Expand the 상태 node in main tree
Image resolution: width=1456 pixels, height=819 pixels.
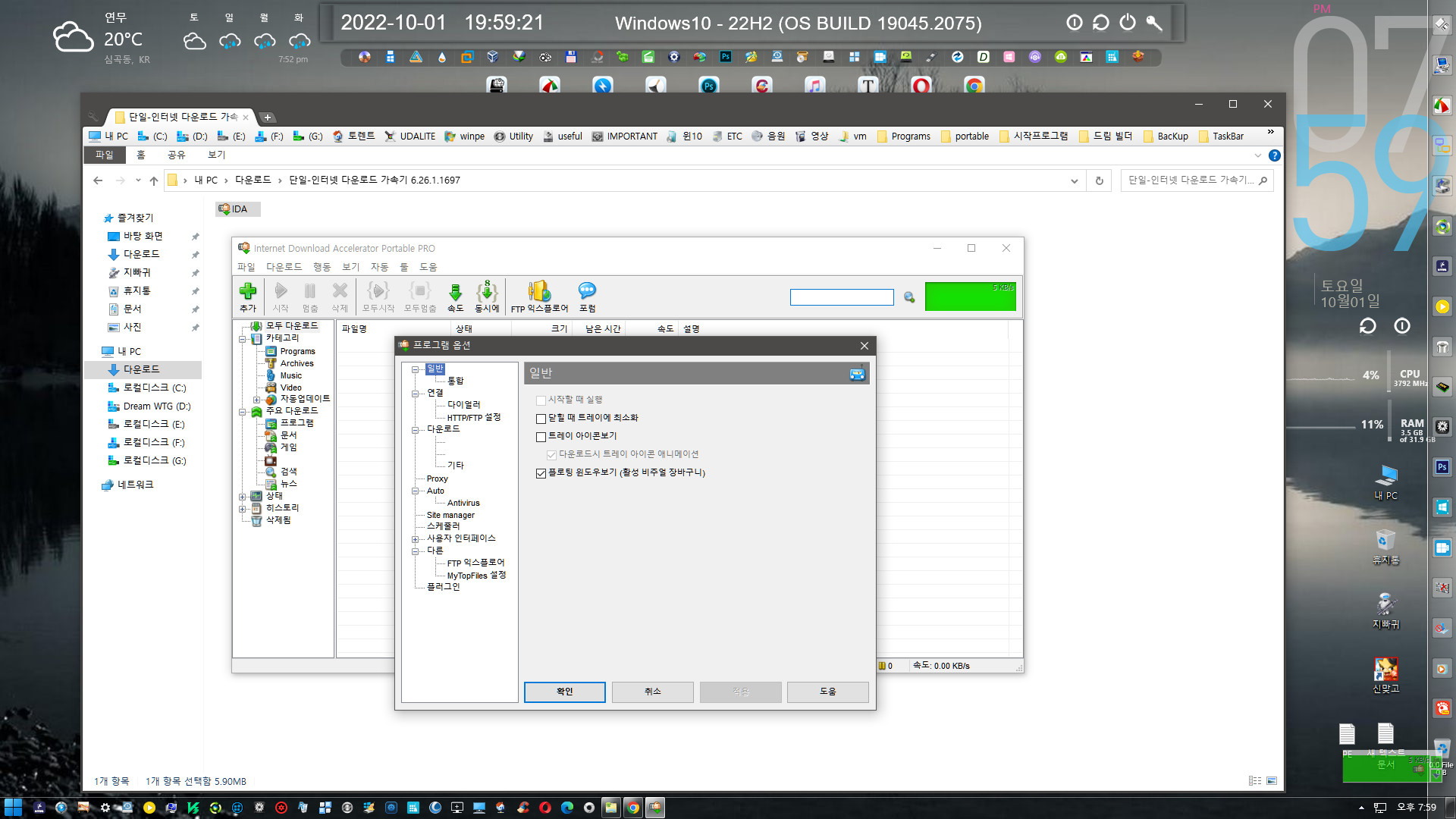[243, 497]
